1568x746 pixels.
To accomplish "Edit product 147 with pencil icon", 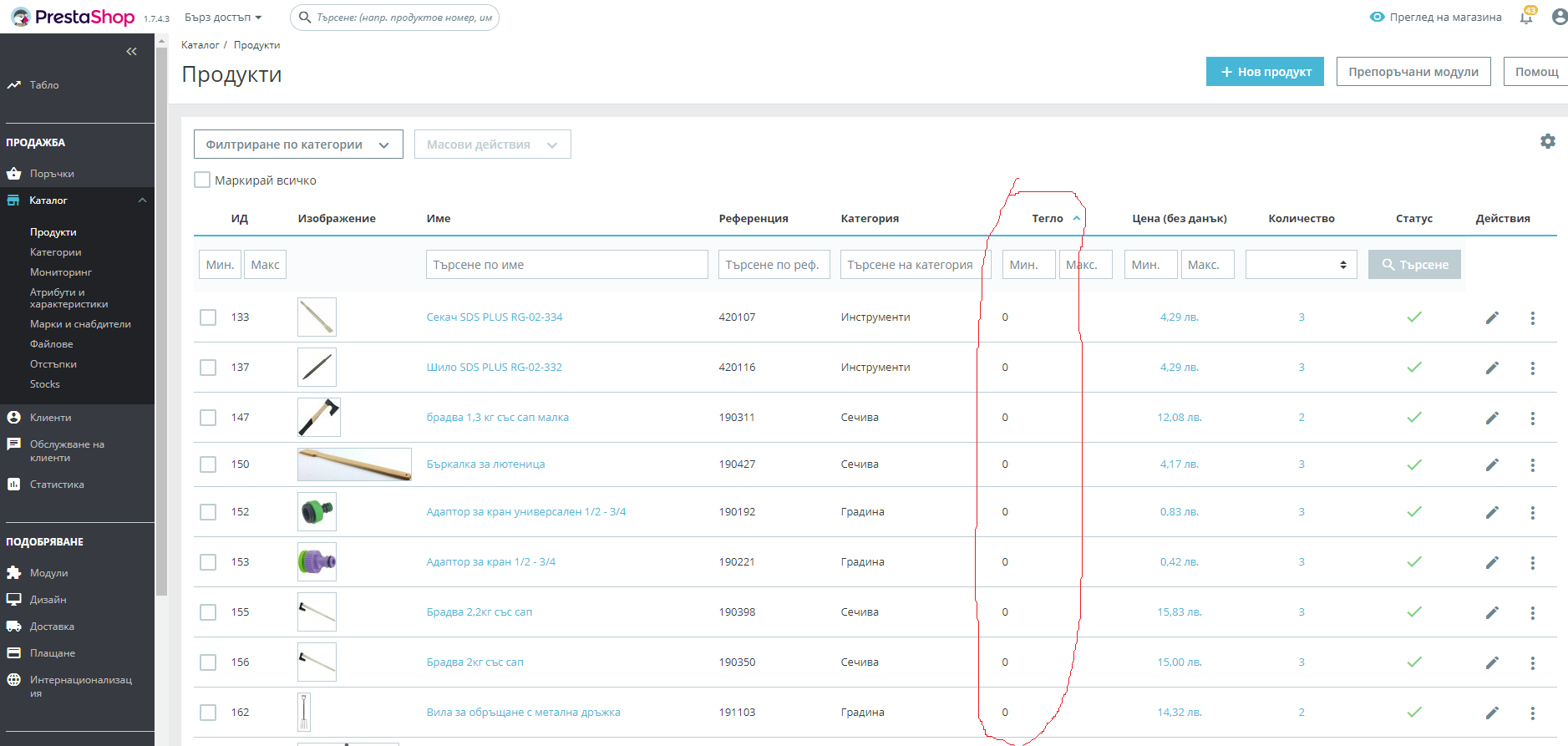I will tap(1492, 418).
